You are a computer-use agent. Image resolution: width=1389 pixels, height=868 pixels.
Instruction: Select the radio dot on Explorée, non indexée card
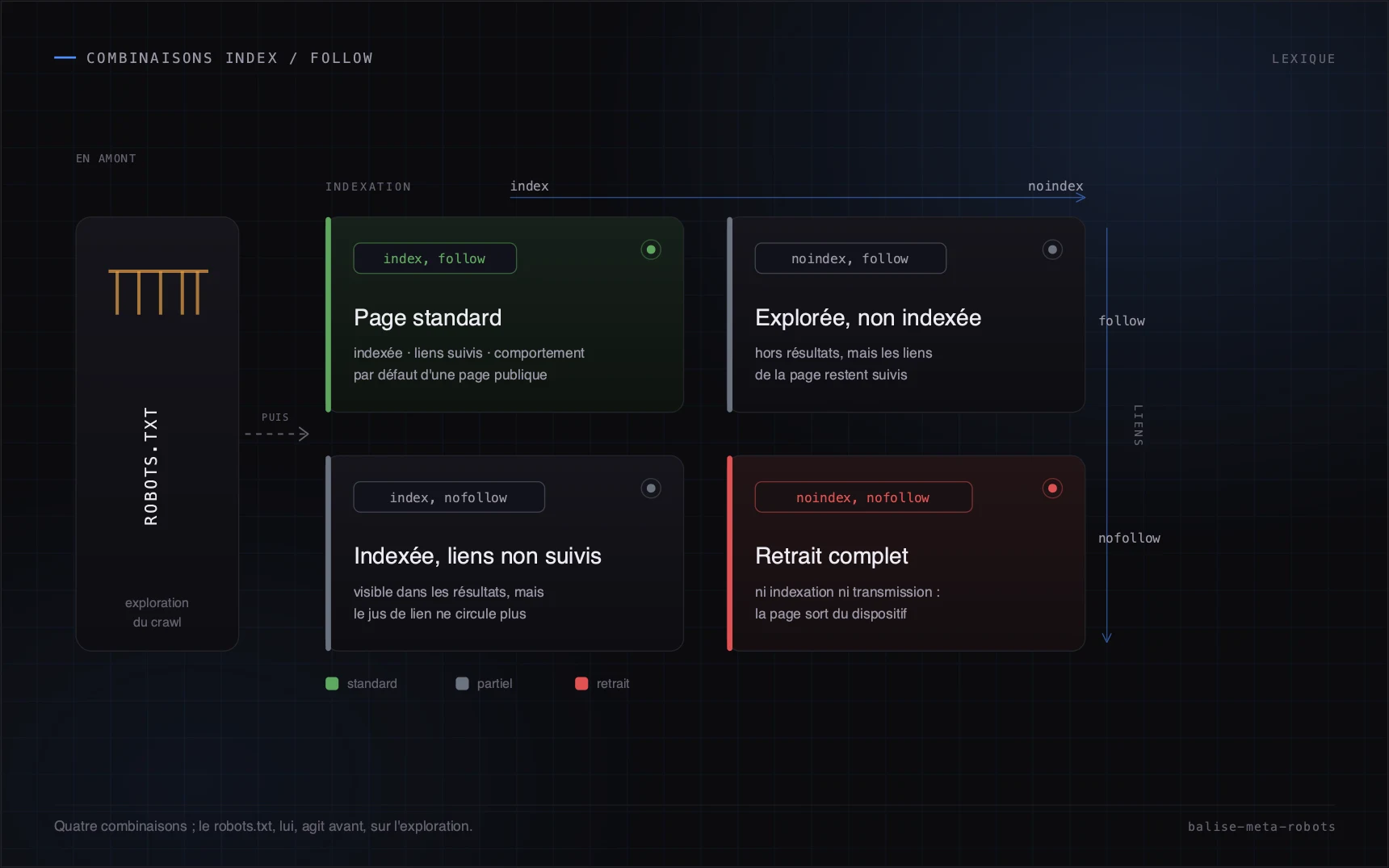coord(1052,249)
